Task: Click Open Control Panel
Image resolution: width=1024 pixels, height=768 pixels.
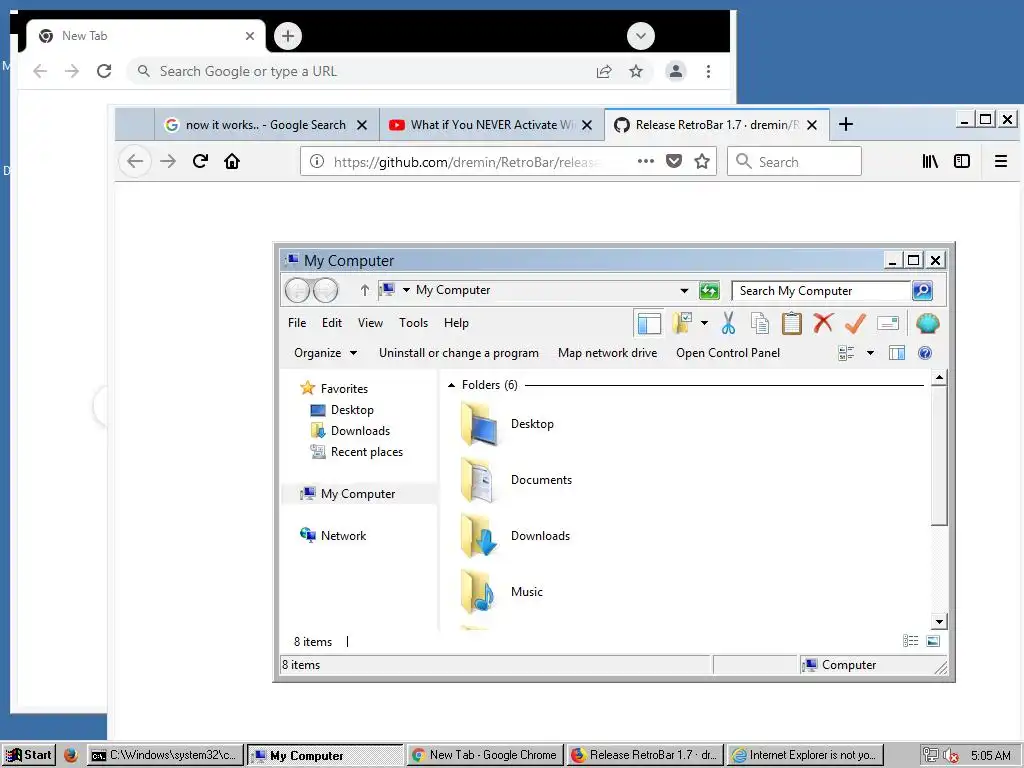Action: pos(728,353)
